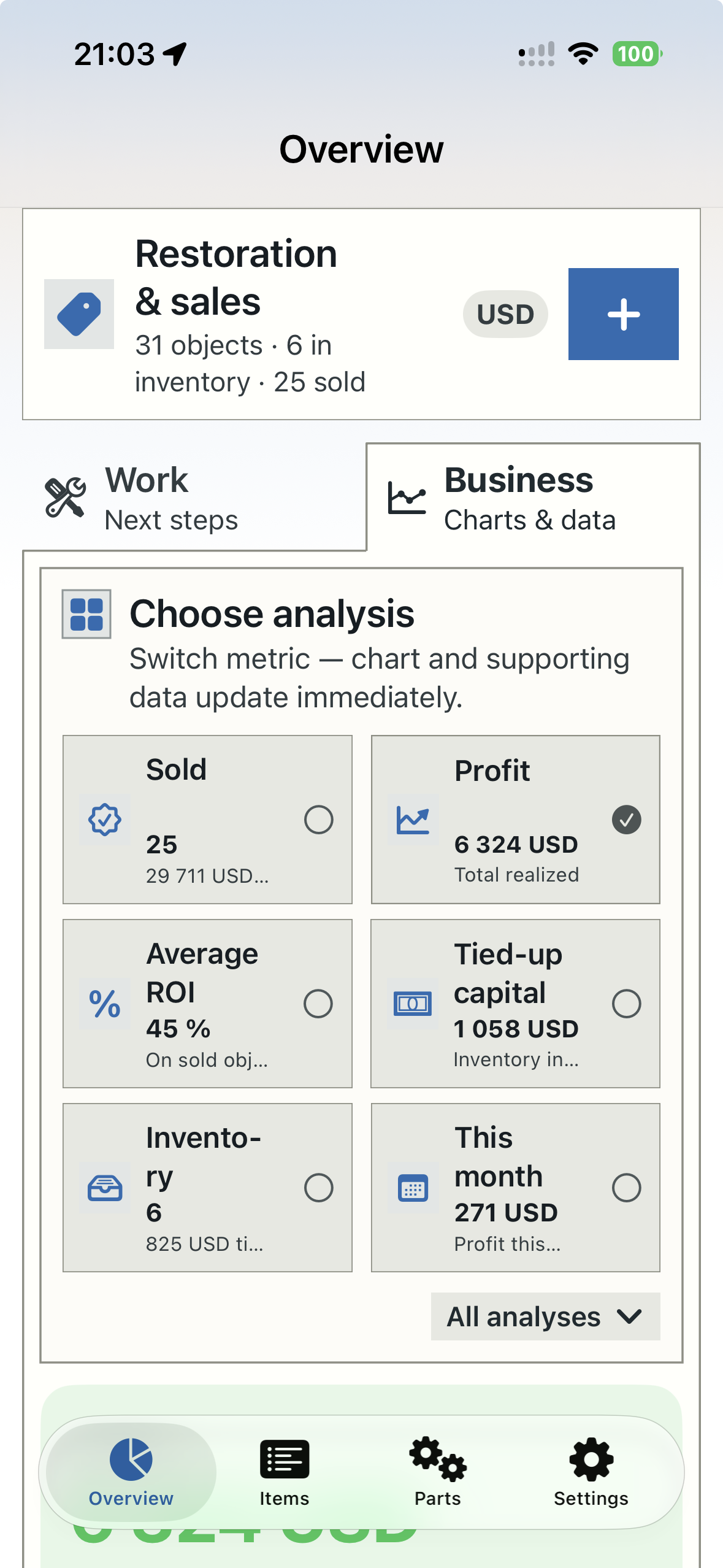Add a new object with plus button
The height and width of the screenshot is (1568, 723).
624,314
